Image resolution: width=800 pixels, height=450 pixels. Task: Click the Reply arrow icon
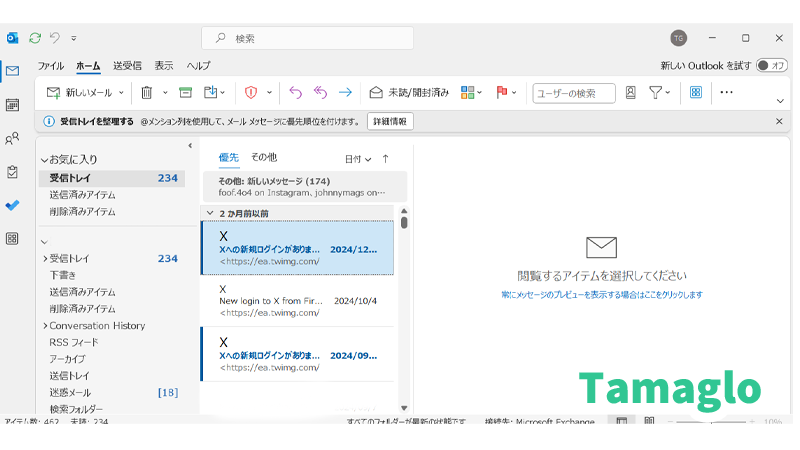(x=295, y=93)
